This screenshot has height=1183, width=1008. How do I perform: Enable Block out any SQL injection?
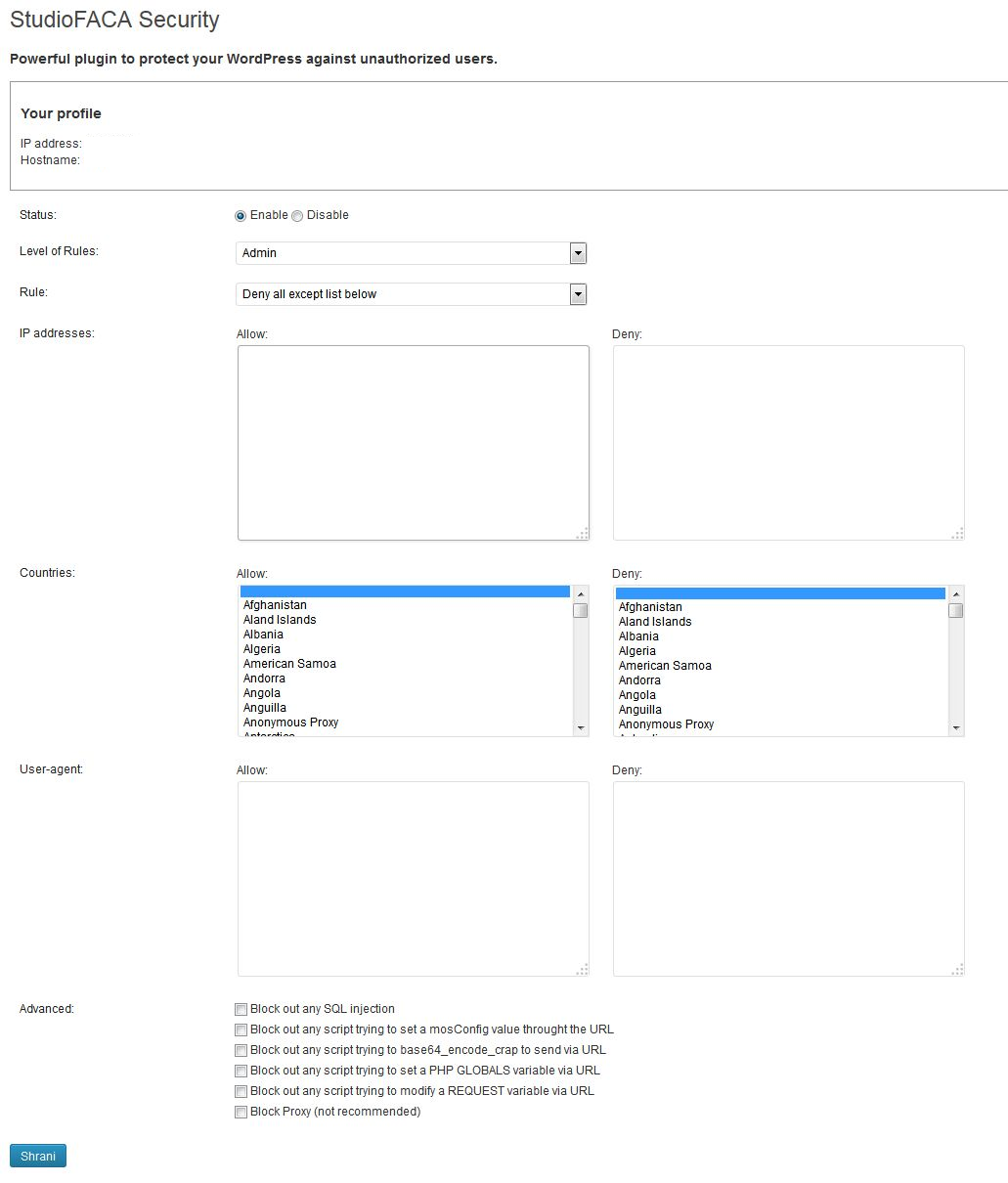tap(241, 1009)
